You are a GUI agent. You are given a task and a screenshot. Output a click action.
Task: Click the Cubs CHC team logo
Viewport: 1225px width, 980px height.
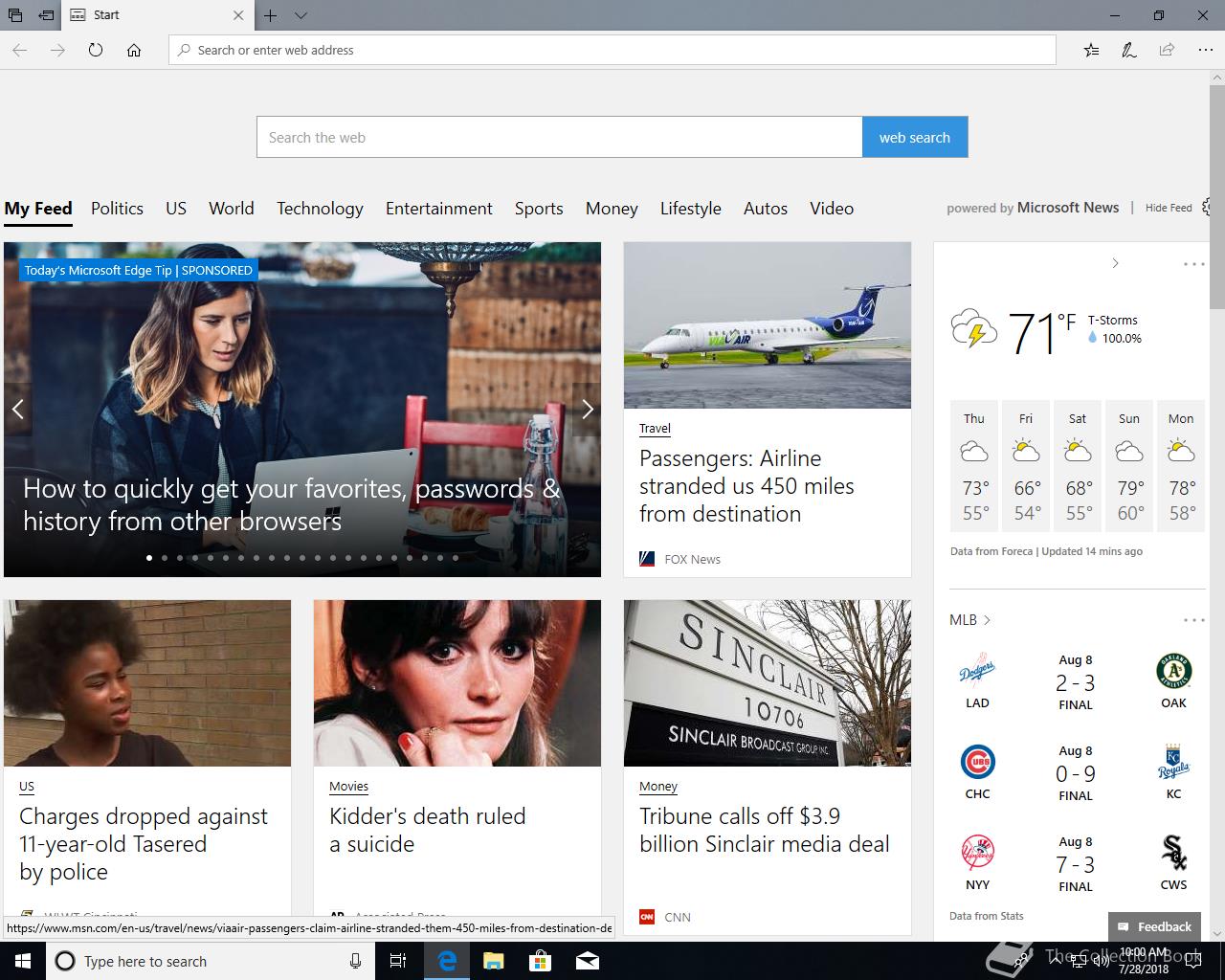[x=977, y=762]
